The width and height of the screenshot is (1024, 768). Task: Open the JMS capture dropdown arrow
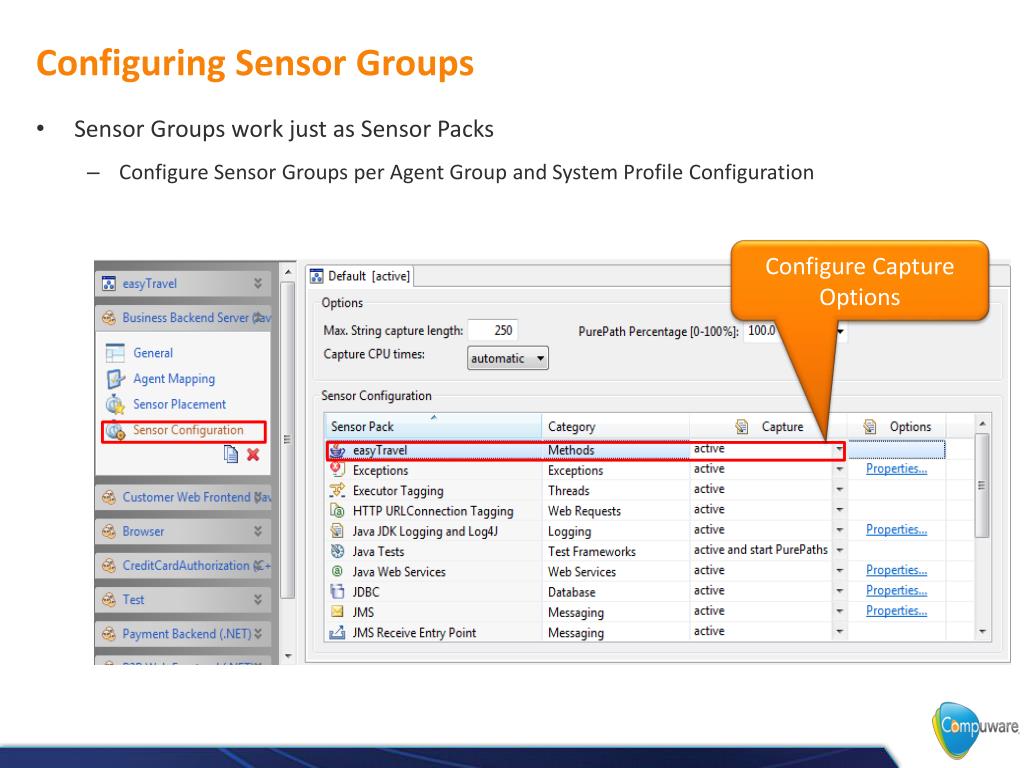coord(840,611)
